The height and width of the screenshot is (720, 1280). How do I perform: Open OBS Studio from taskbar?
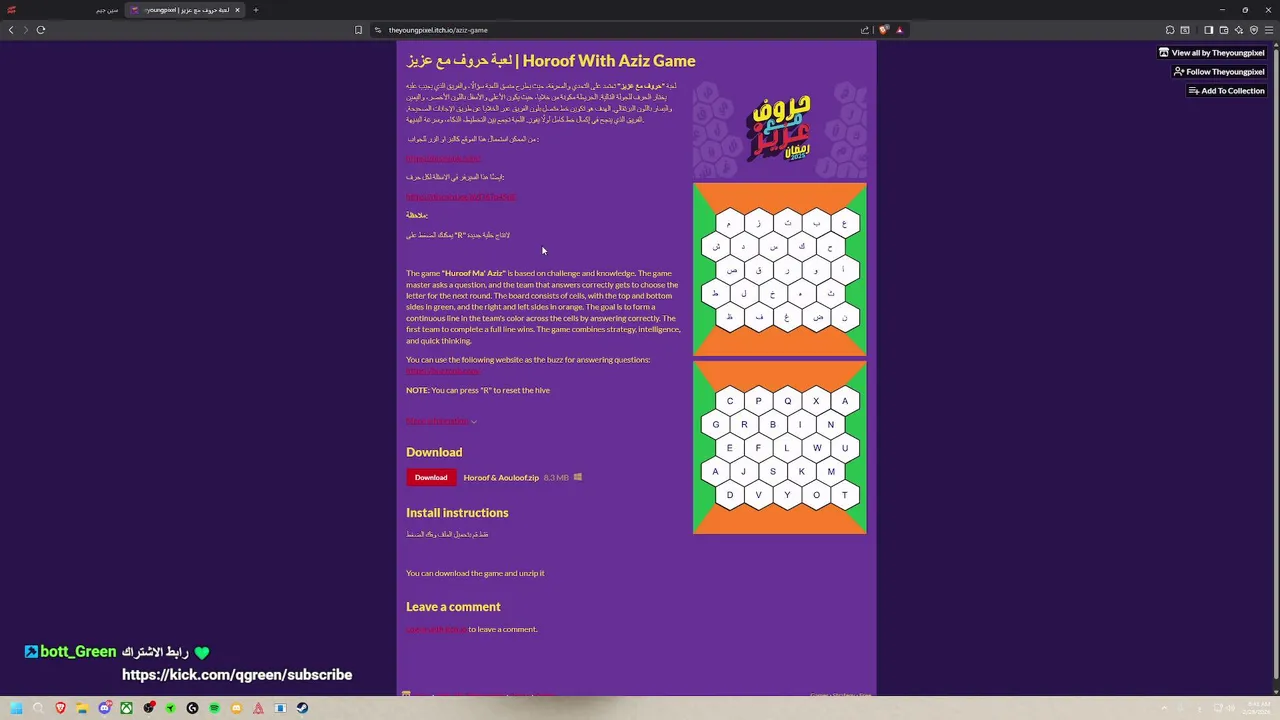pyautogui.click(x=148, y=708)
